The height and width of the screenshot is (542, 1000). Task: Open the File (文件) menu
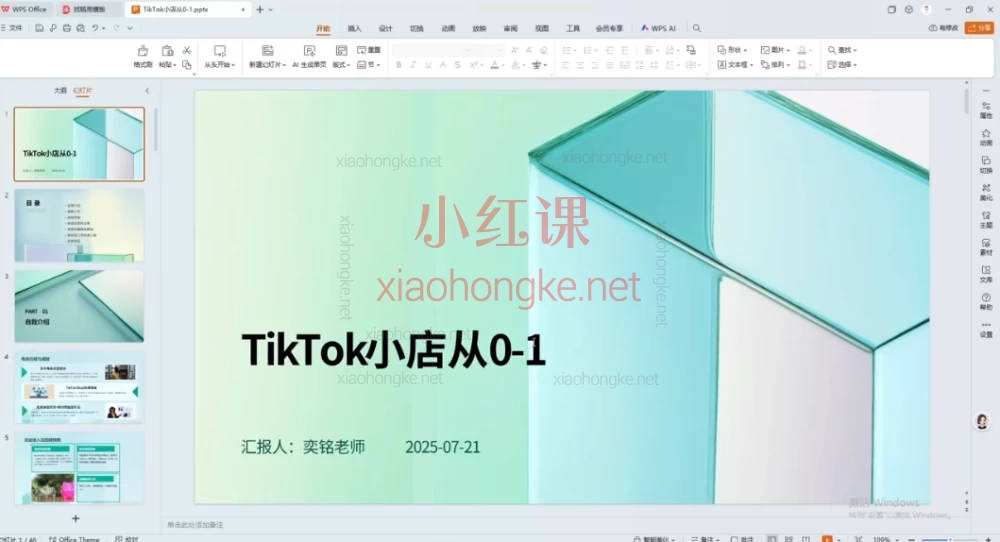tap(12, 28)
